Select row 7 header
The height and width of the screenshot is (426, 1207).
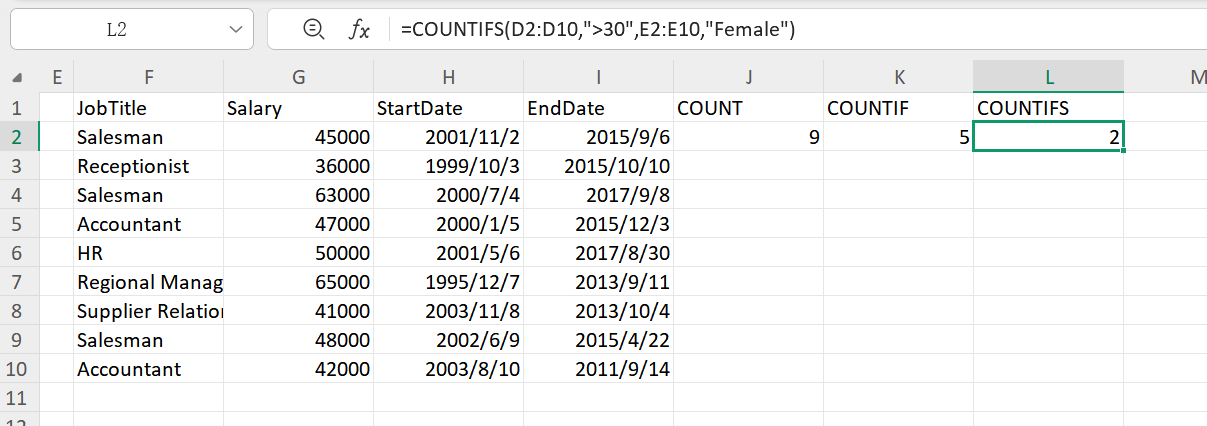coord(18,282)
